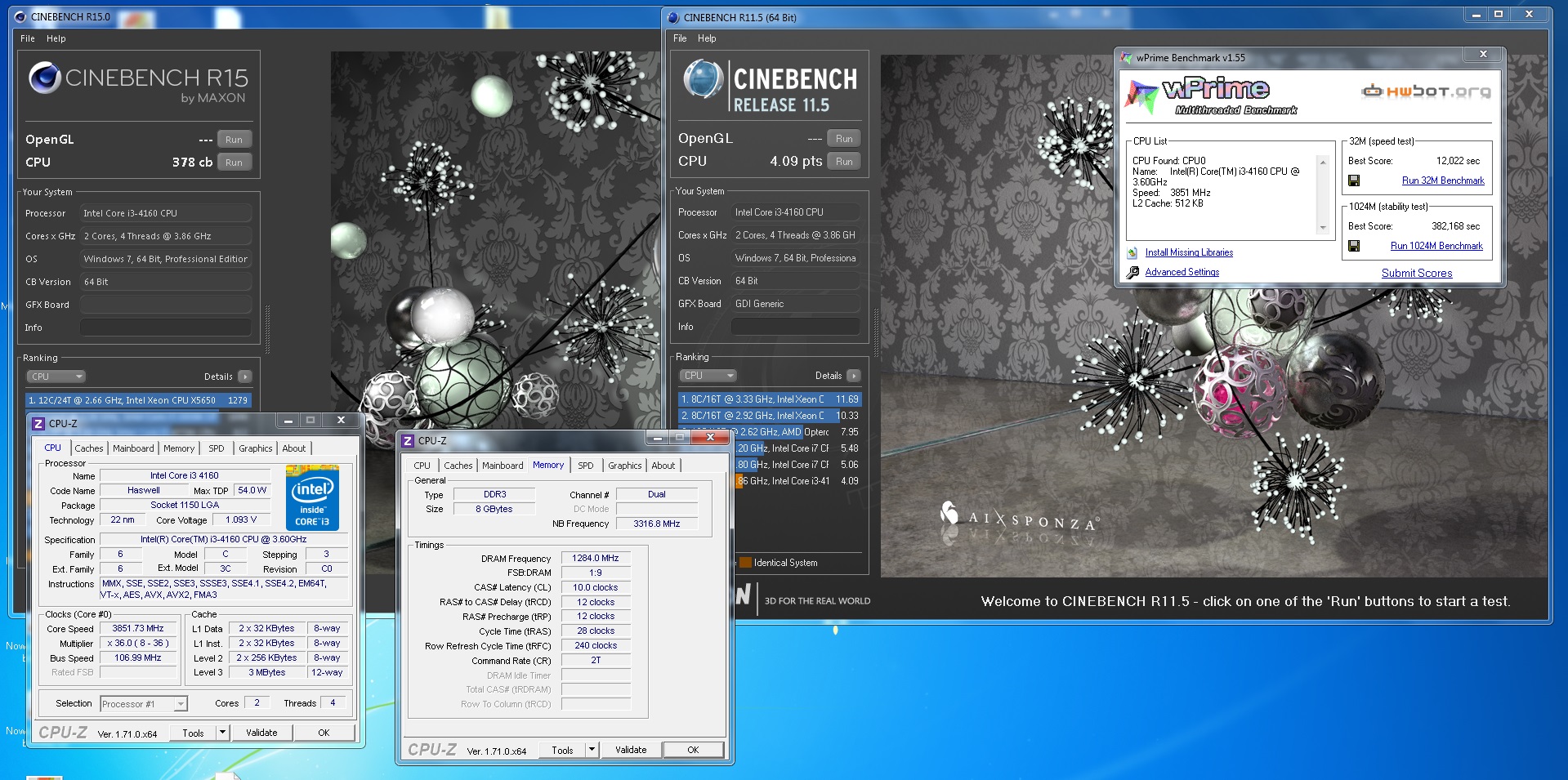
Task: Open the Tools dropdown arrow in CPU-Z Memory window
Action: [x=592, y=750]
